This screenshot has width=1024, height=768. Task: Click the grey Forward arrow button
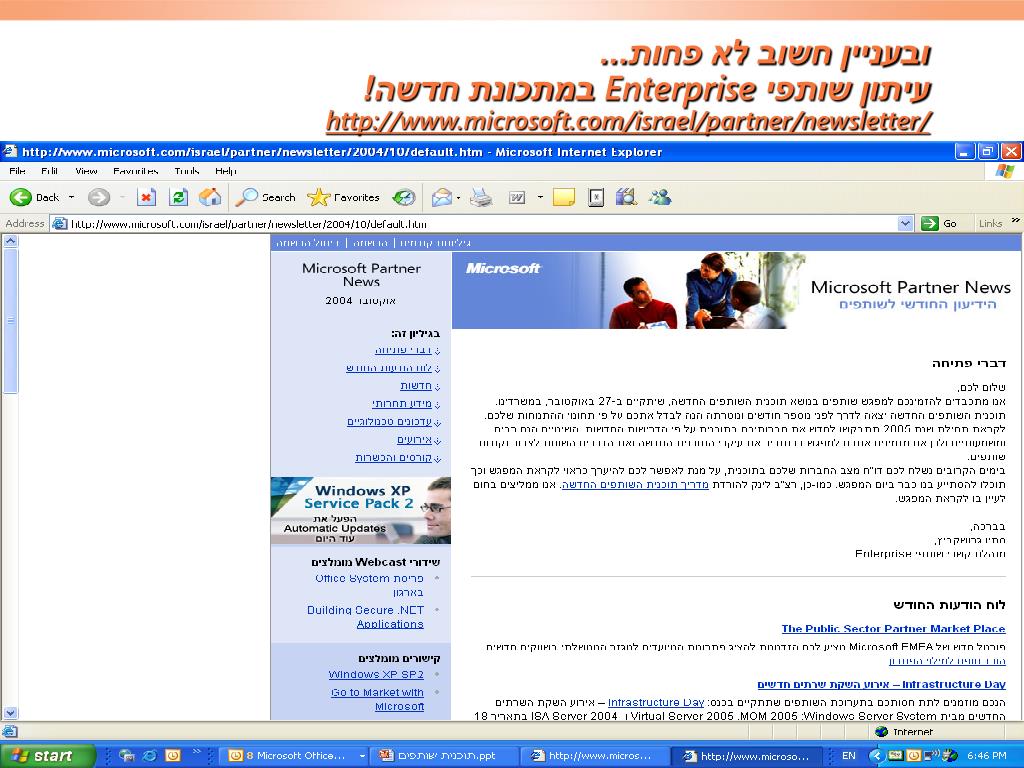click(99, 197)
